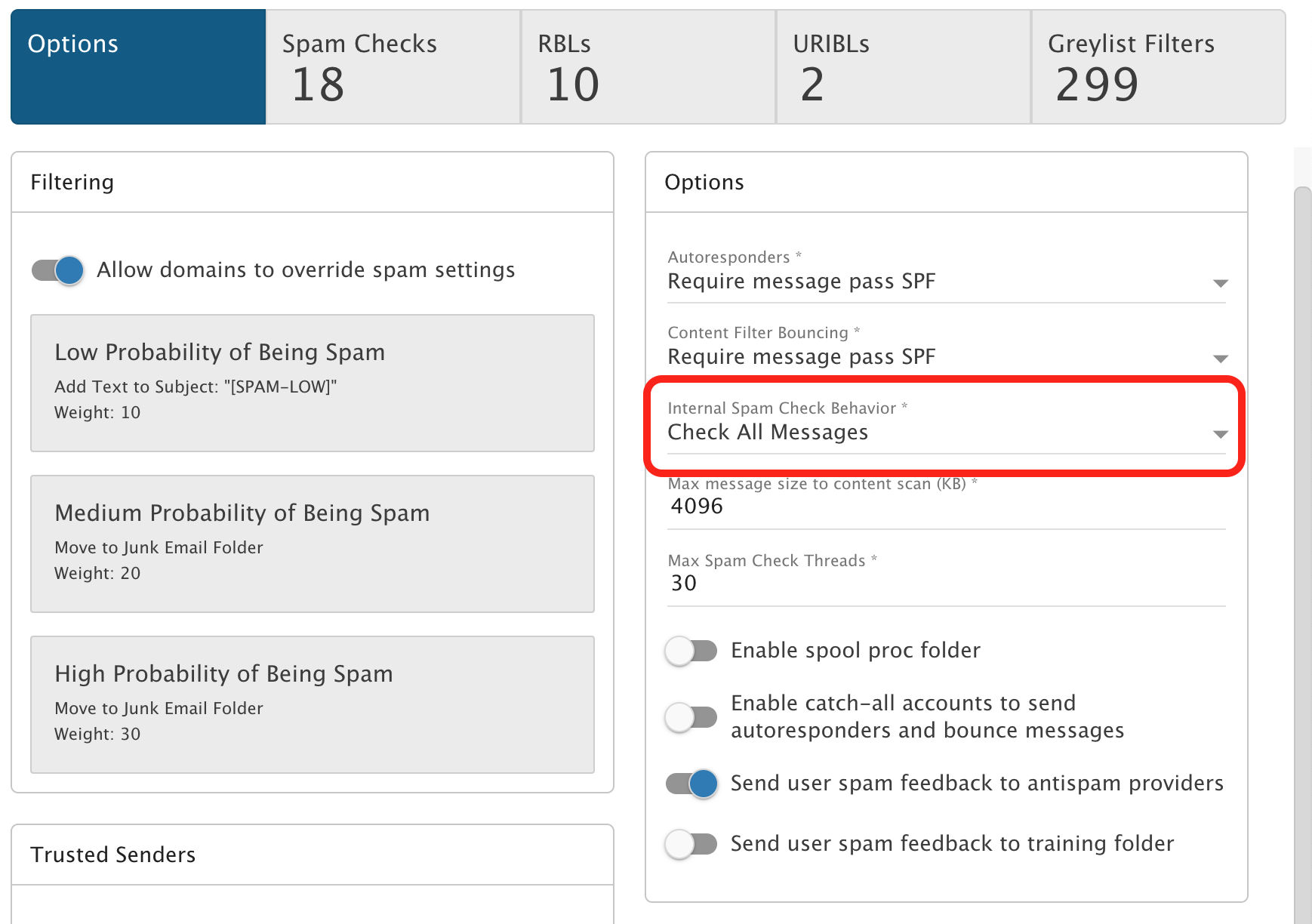Open the RBLs tab

click(x=648, y=66)
